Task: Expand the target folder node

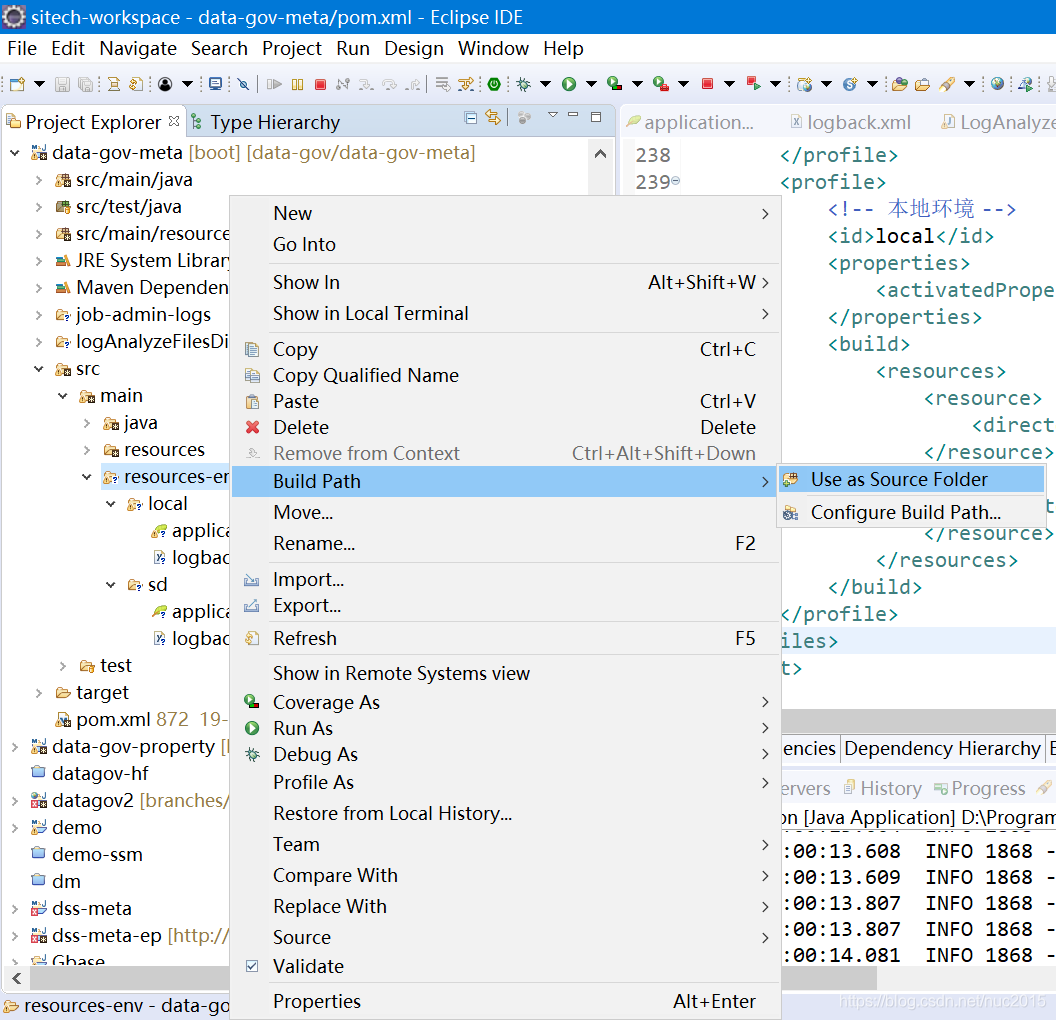Action: pyautogui.click(x=39, y=693)
